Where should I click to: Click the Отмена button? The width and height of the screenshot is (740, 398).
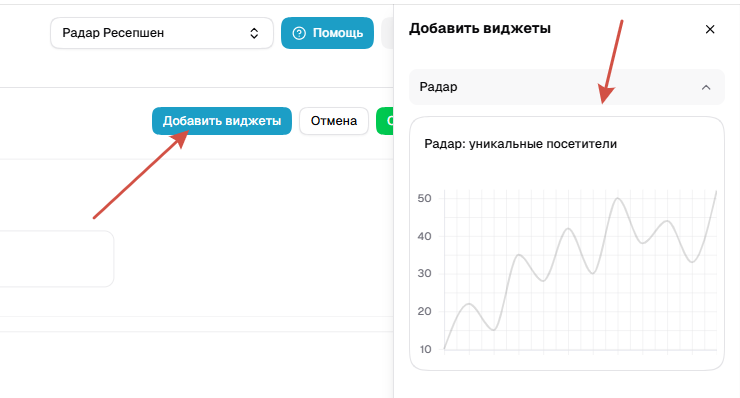[334, 121]
